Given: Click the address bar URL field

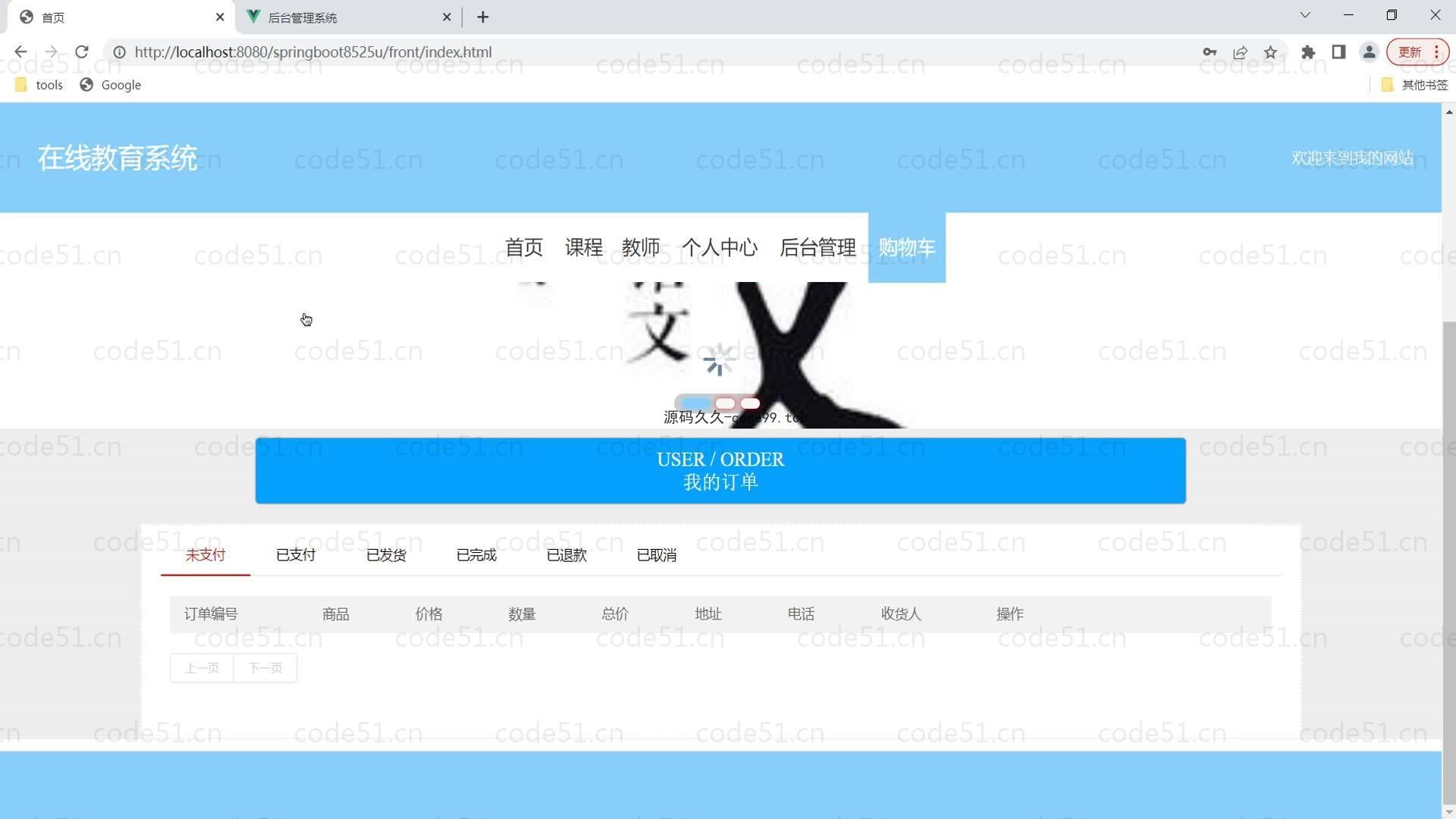Looking at the screenshot, I should (x=652, y=52).
